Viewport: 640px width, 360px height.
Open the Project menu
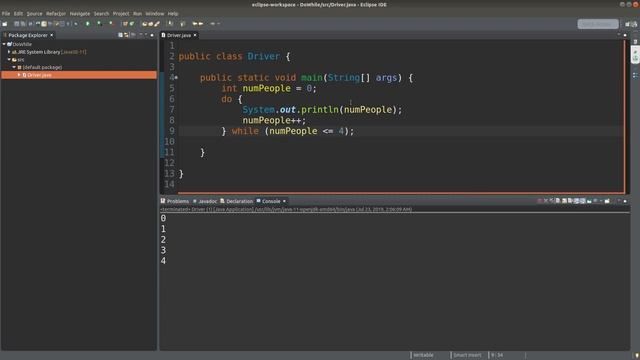click(x=121, y=13)
